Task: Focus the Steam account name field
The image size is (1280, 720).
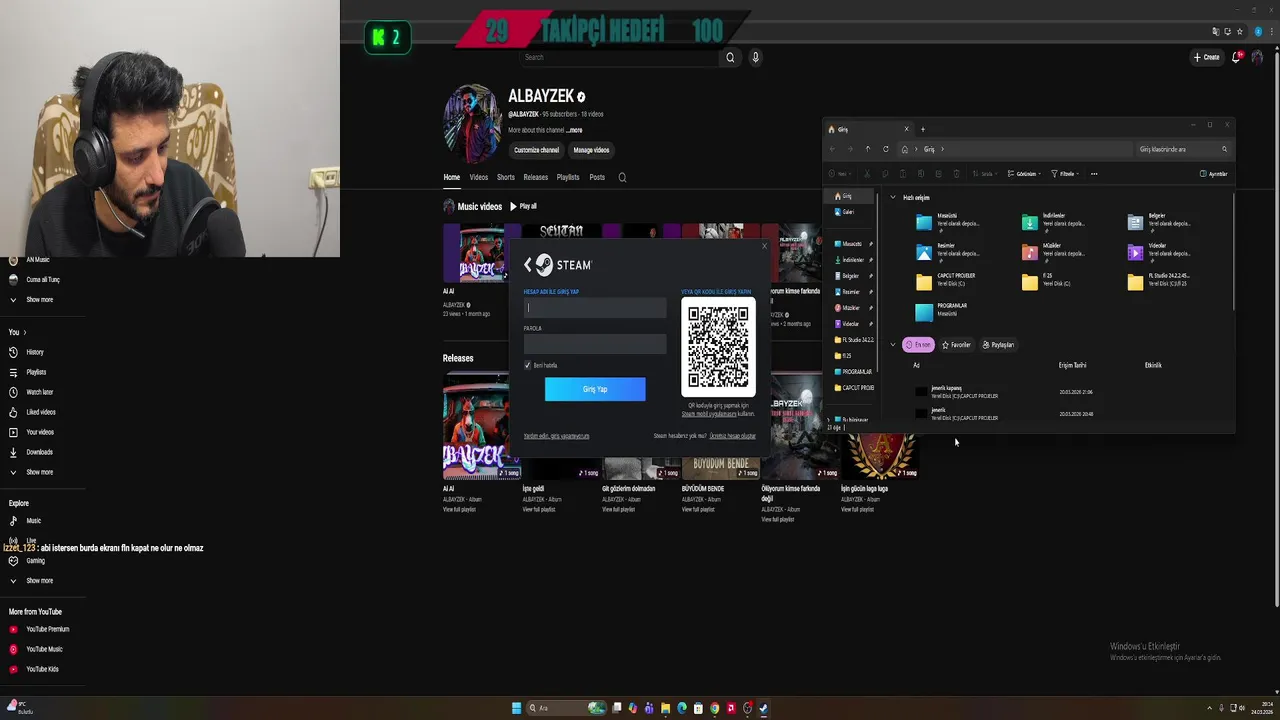Action: [595, 308]
